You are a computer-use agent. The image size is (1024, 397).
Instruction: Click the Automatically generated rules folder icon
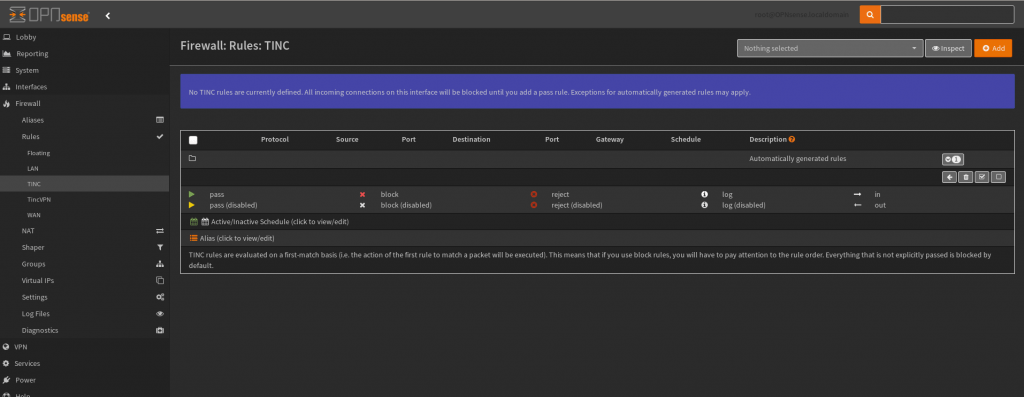[x=192, y=158]
